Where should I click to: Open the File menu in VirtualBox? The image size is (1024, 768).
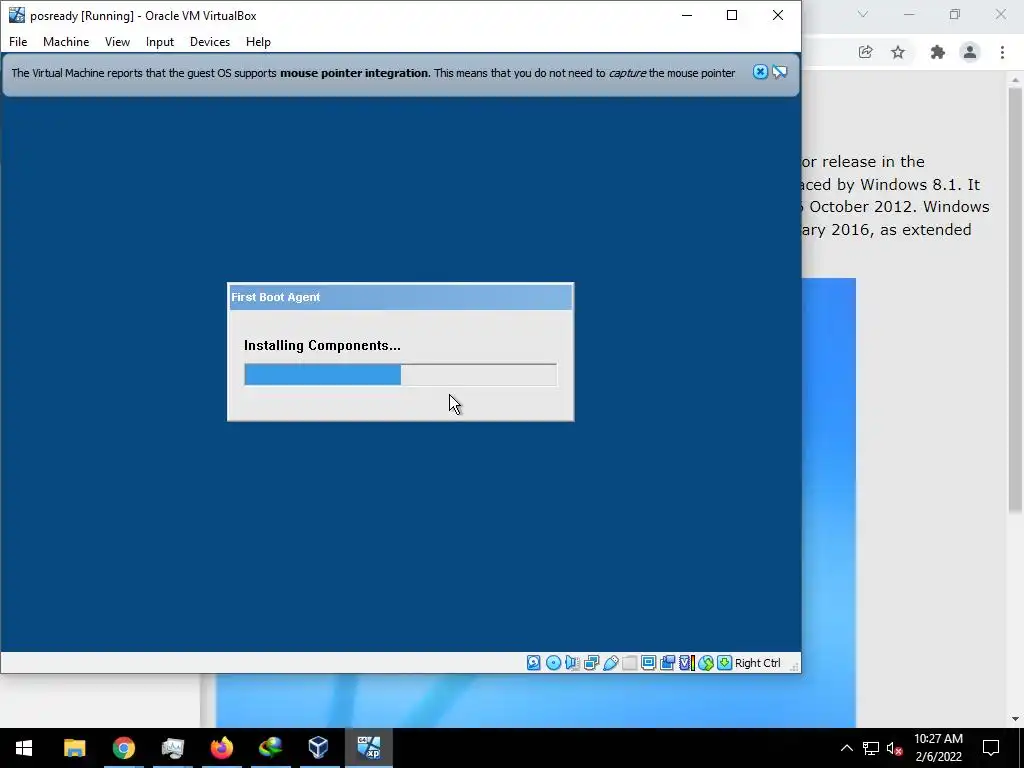click(x=18, y=42)
